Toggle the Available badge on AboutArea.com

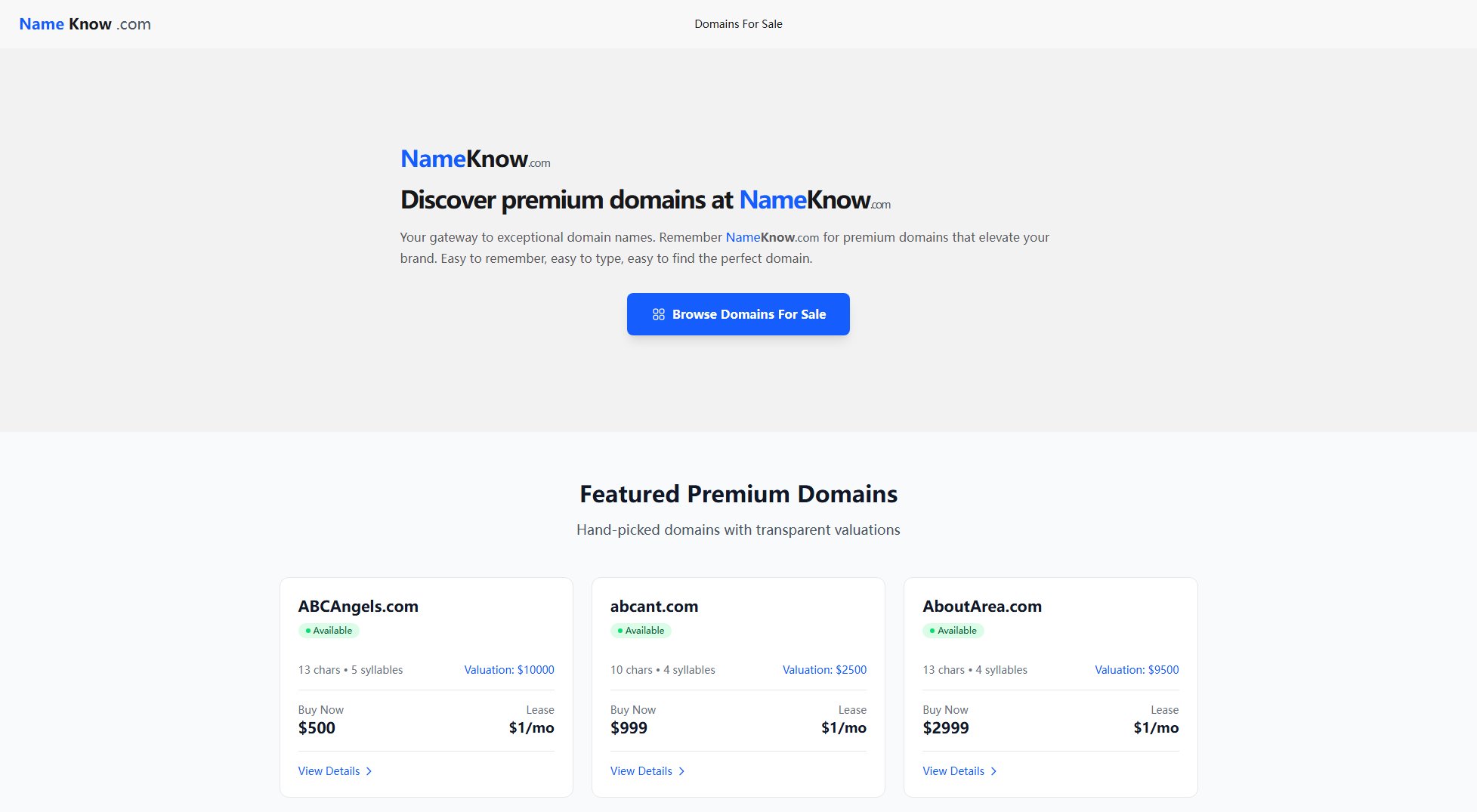tap(954, 630)
